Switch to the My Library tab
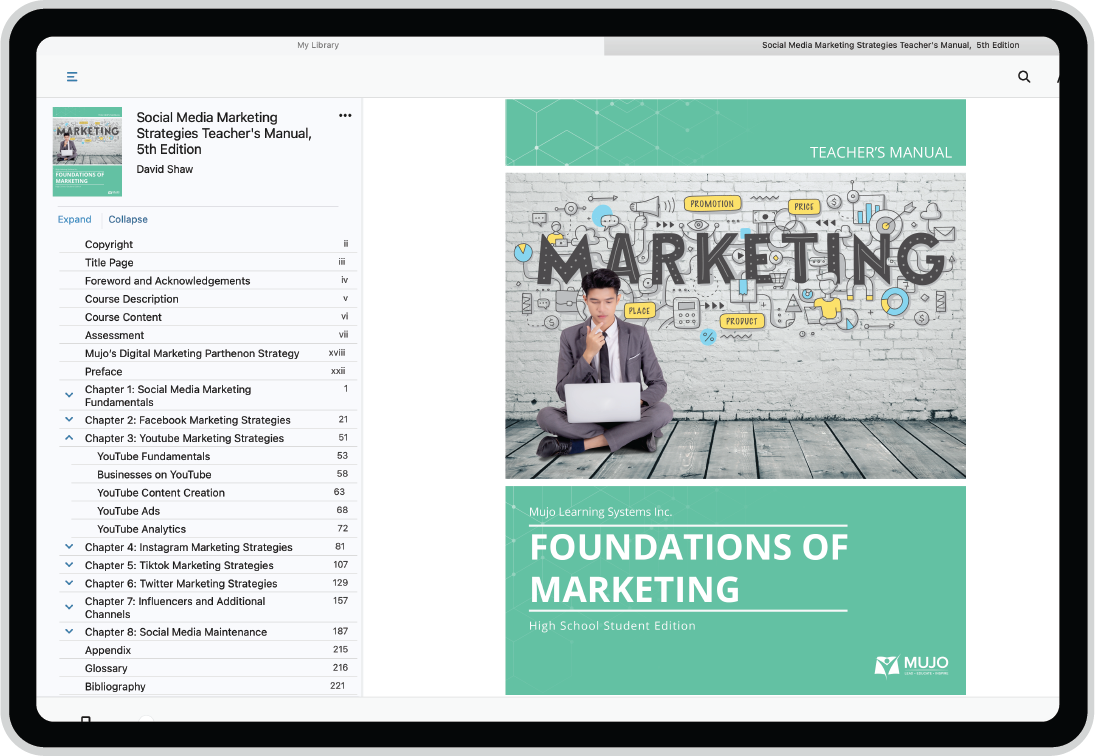 coord(318,45)
